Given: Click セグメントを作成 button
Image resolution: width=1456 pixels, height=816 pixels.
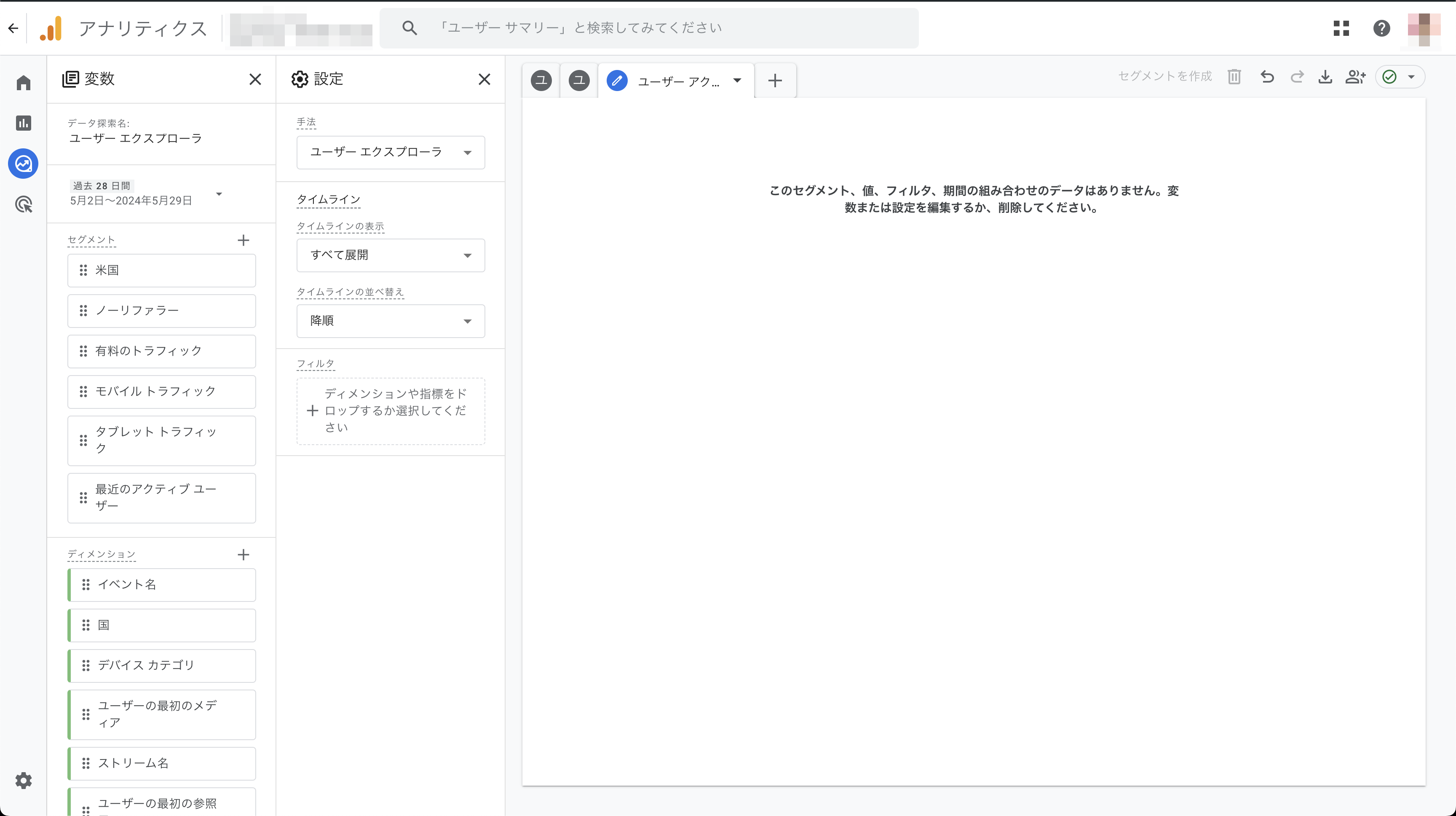Looking at the screenshot, I should (1164, 76).
